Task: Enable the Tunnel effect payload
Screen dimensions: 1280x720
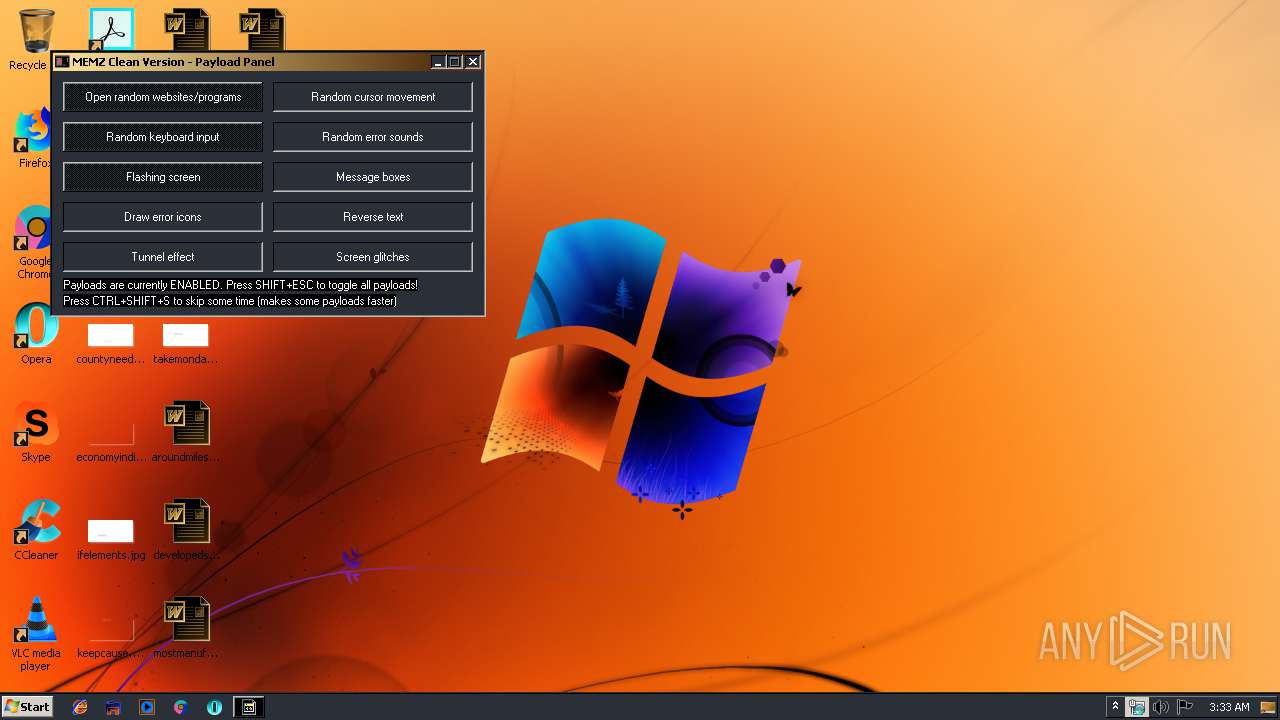Action: [163, 257]
